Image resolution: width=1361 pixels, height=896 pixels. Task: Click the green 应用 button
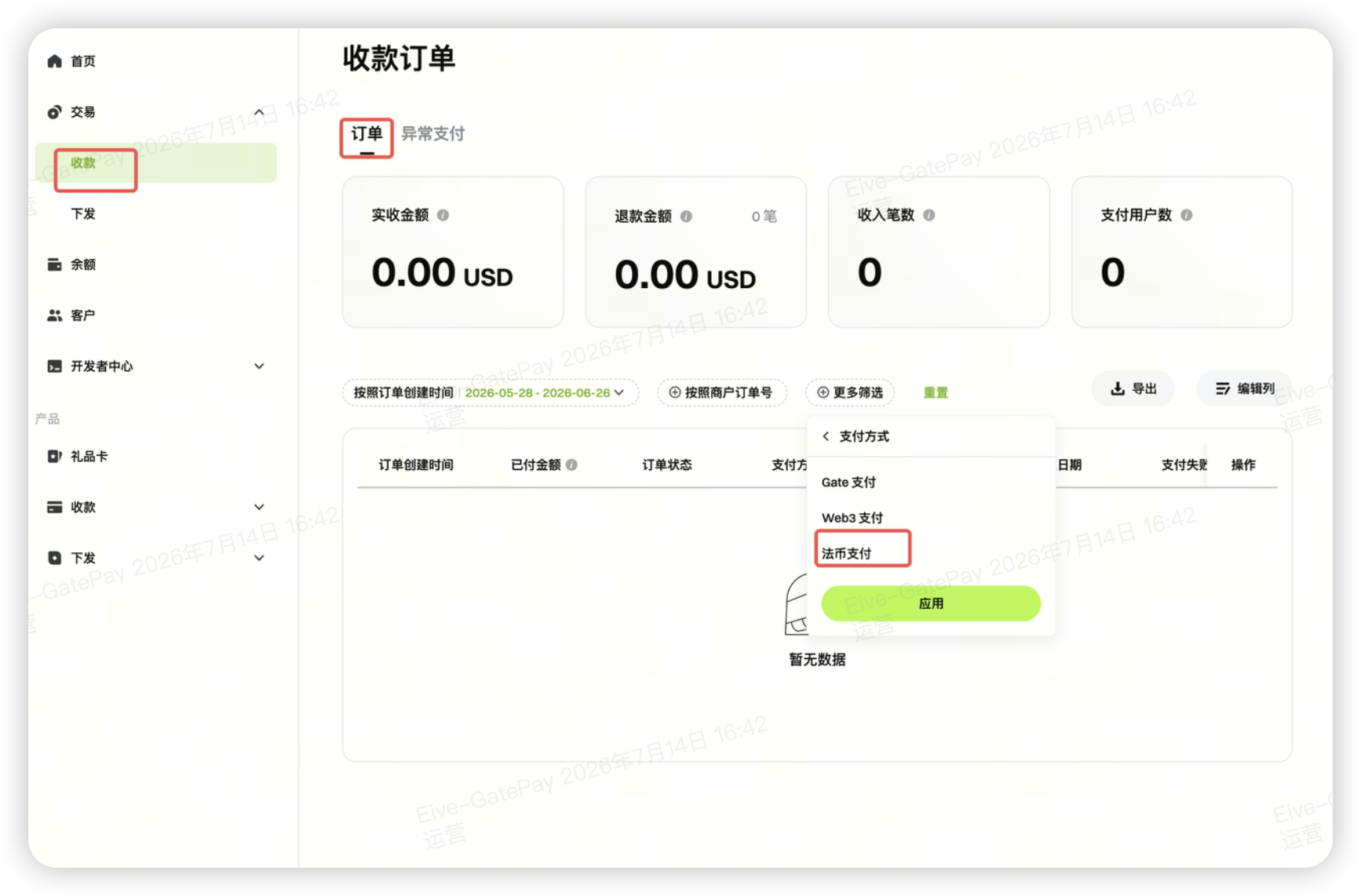click(x=931, y=603)
